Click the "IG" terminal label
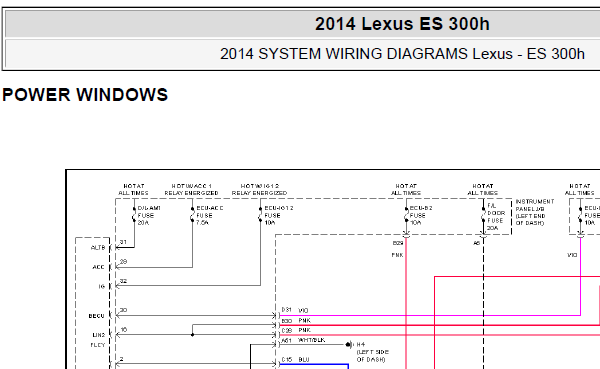 [102, 286]
